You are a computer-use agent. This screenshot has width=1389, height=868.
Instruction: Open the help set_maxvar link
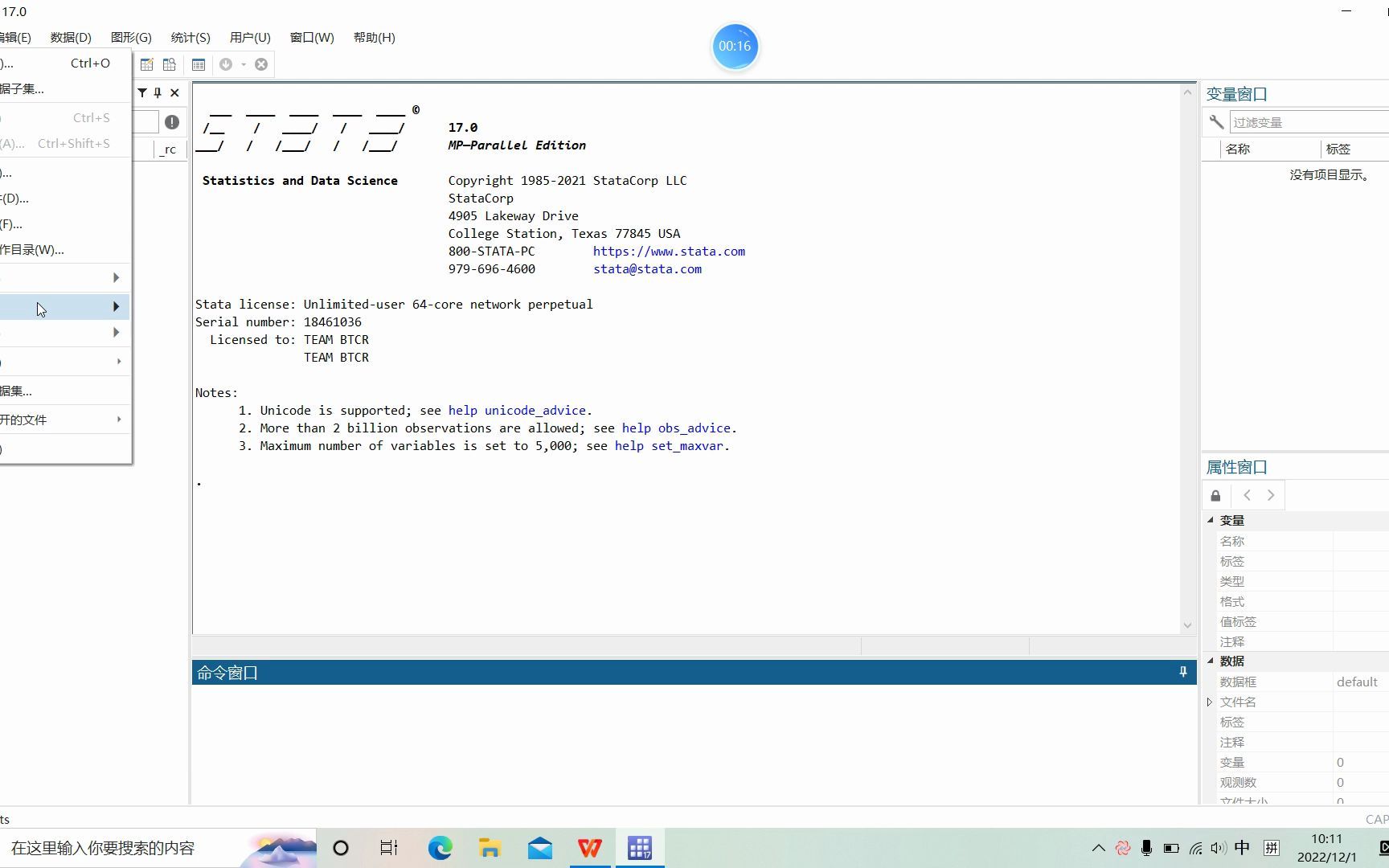coord(669,446)
